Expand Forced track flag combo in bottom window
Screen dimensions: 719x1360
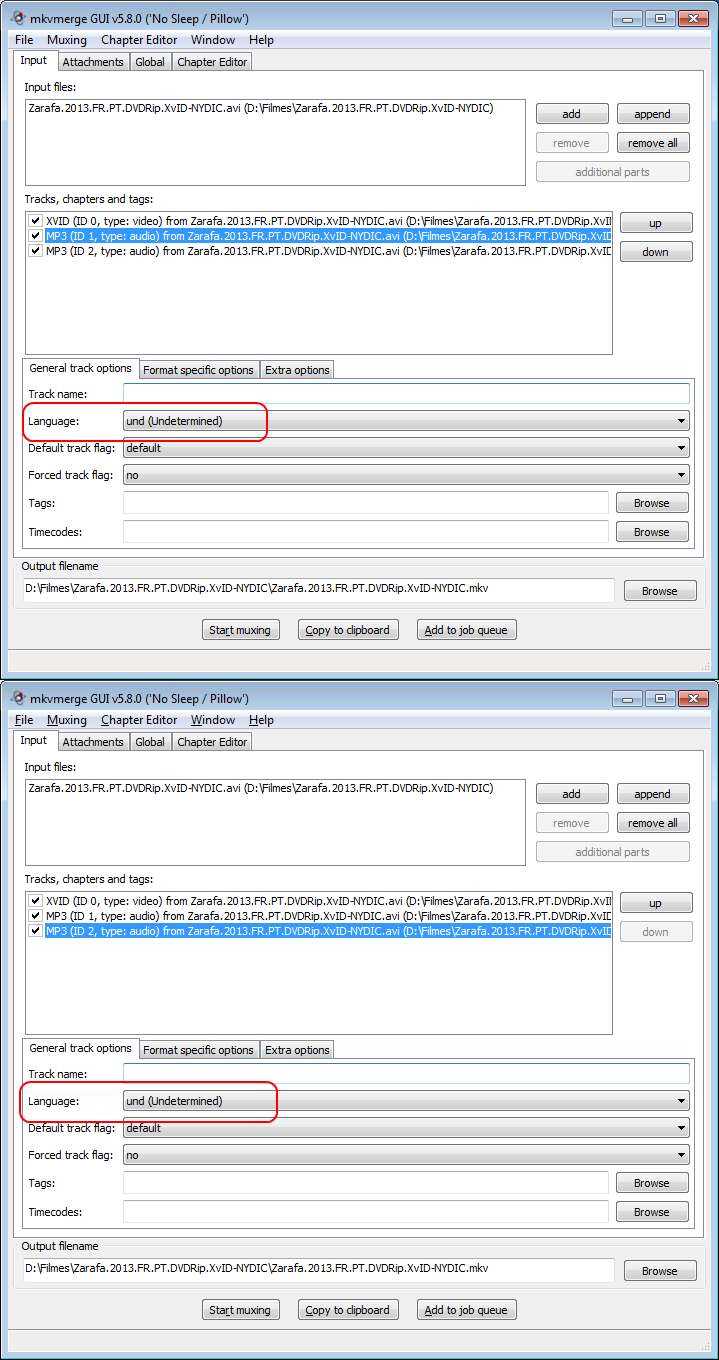point(406,1155)
